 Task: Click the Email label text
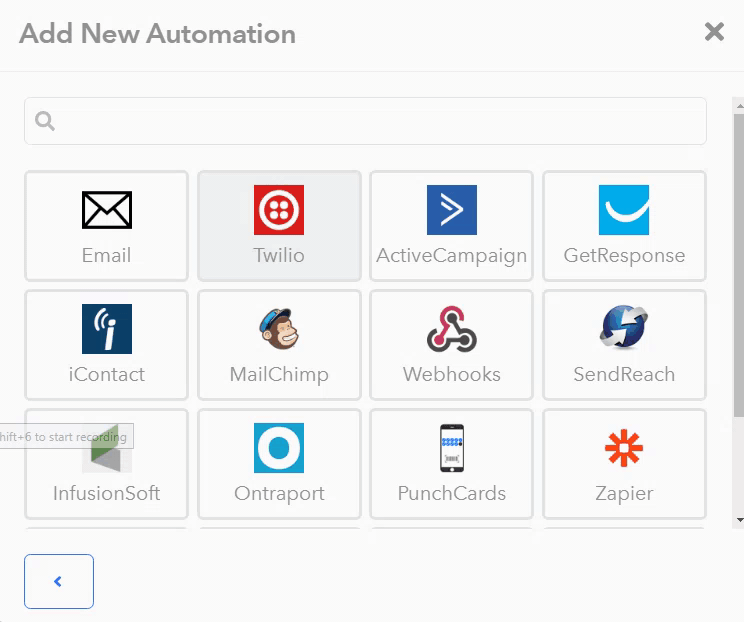(106, 255)
